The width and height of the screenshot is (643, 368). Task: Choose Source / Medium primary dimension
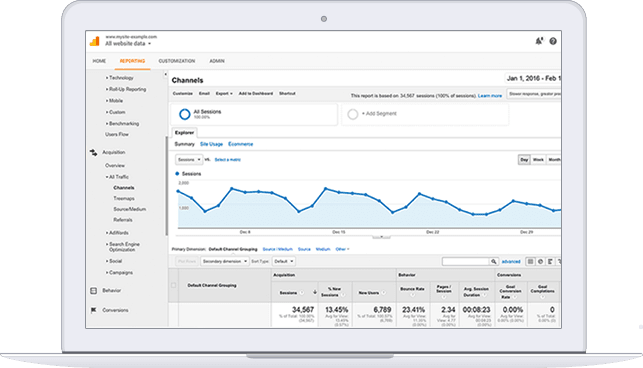[277, 249]
